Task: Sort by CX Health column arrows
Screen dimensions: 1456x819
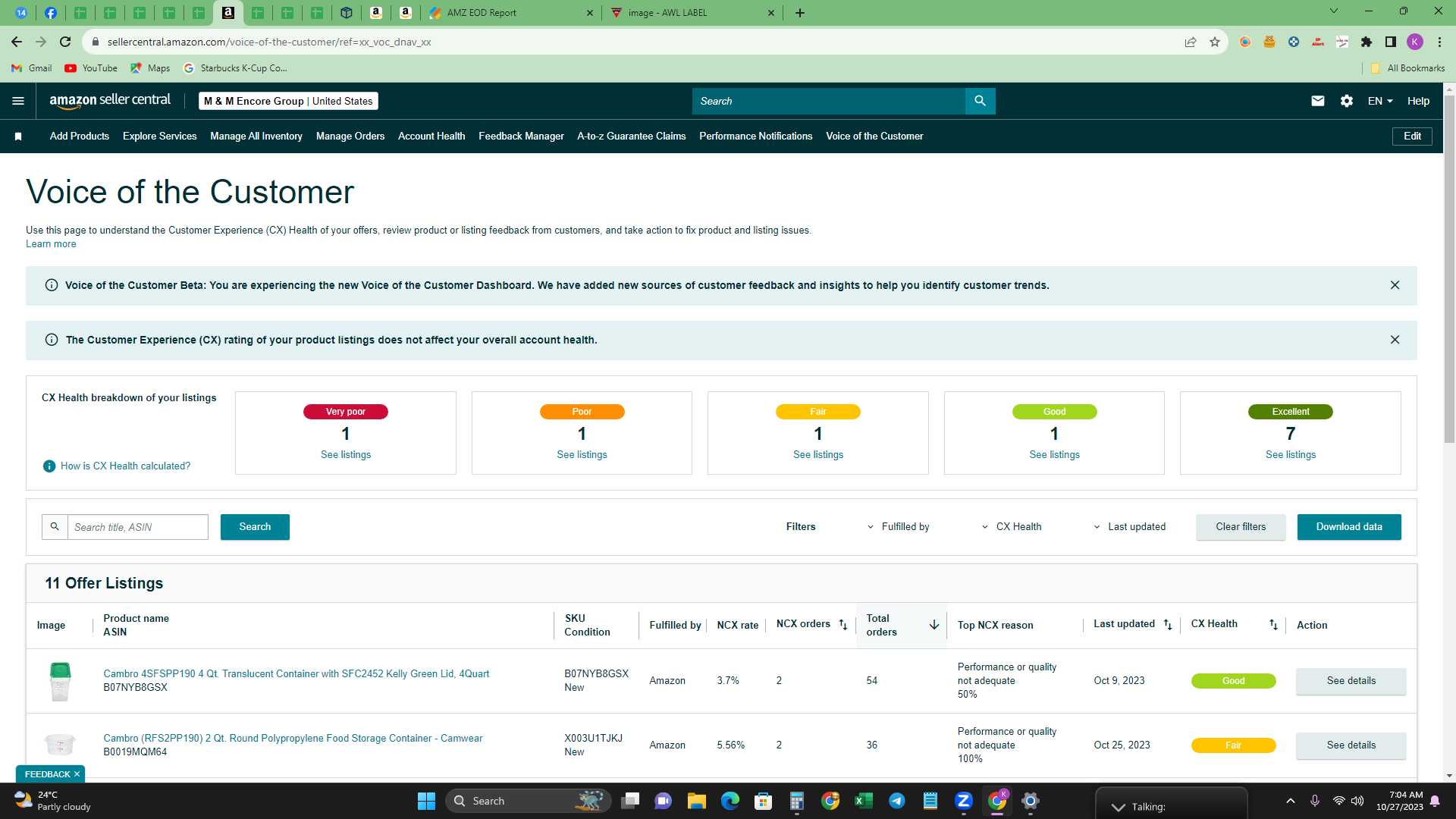Action: (x=1273, y=625)
